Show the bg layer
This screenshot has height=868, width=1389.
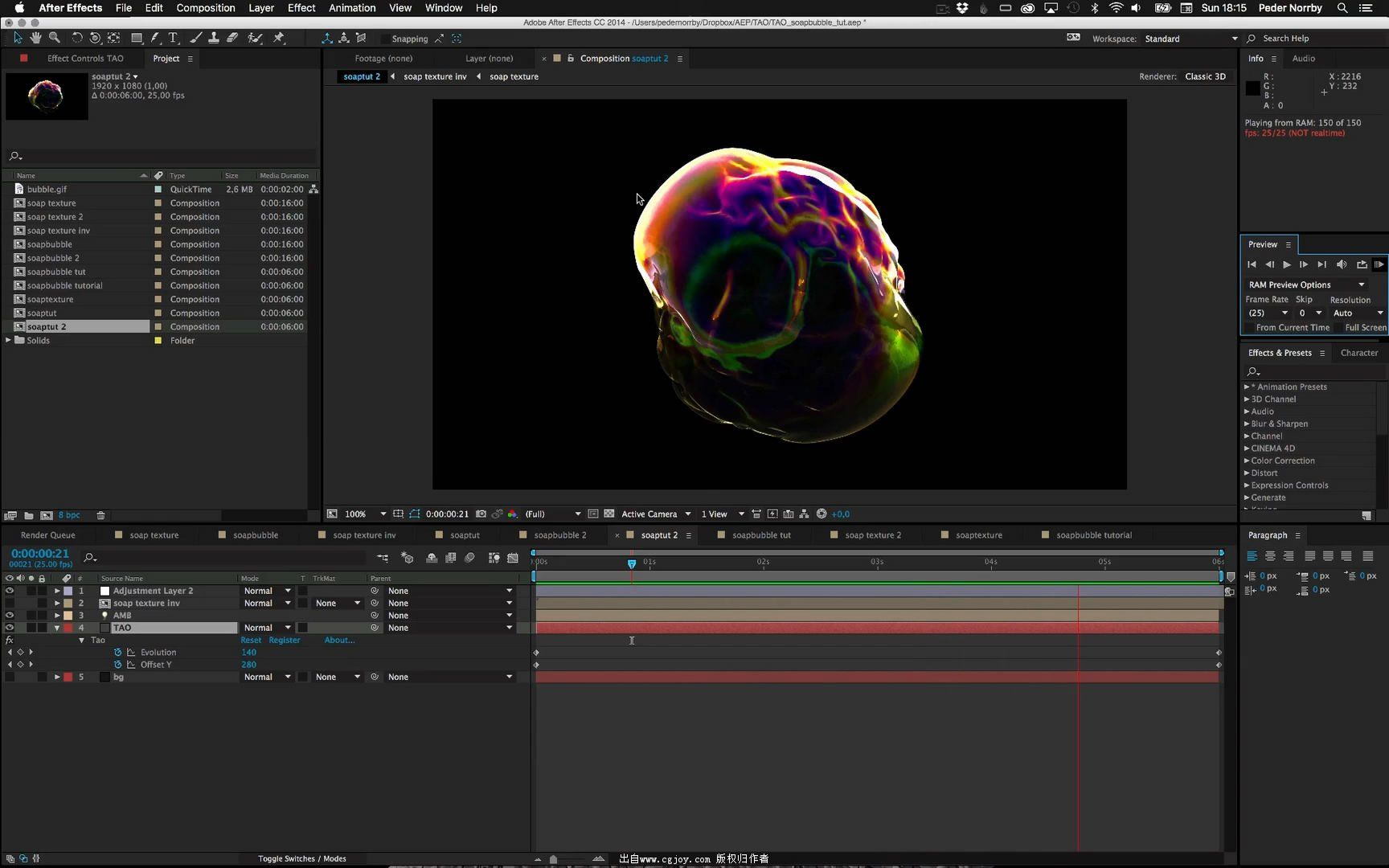[10, 677]
